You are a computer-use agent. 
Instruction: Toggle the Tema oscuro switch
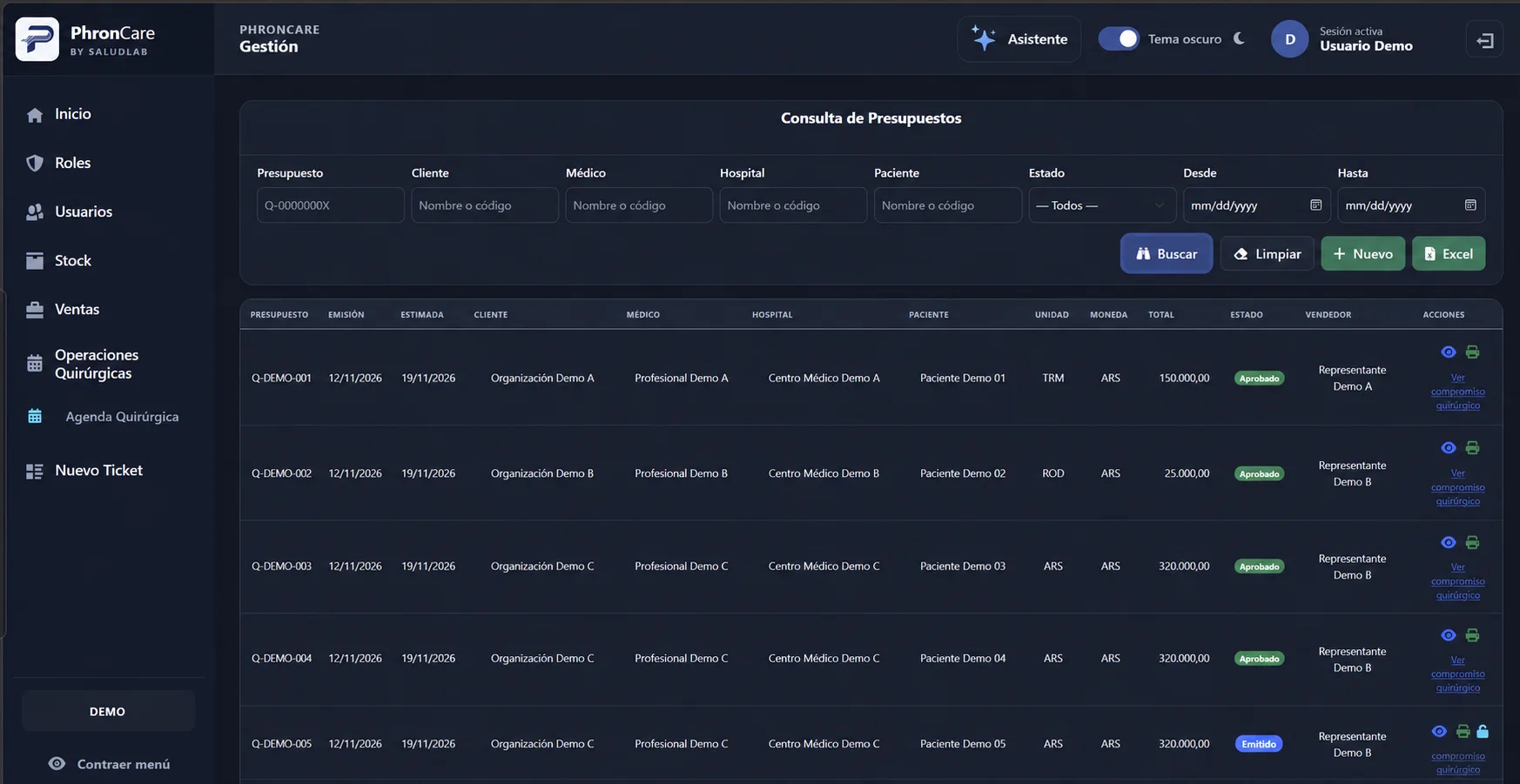pos(1119,39)
